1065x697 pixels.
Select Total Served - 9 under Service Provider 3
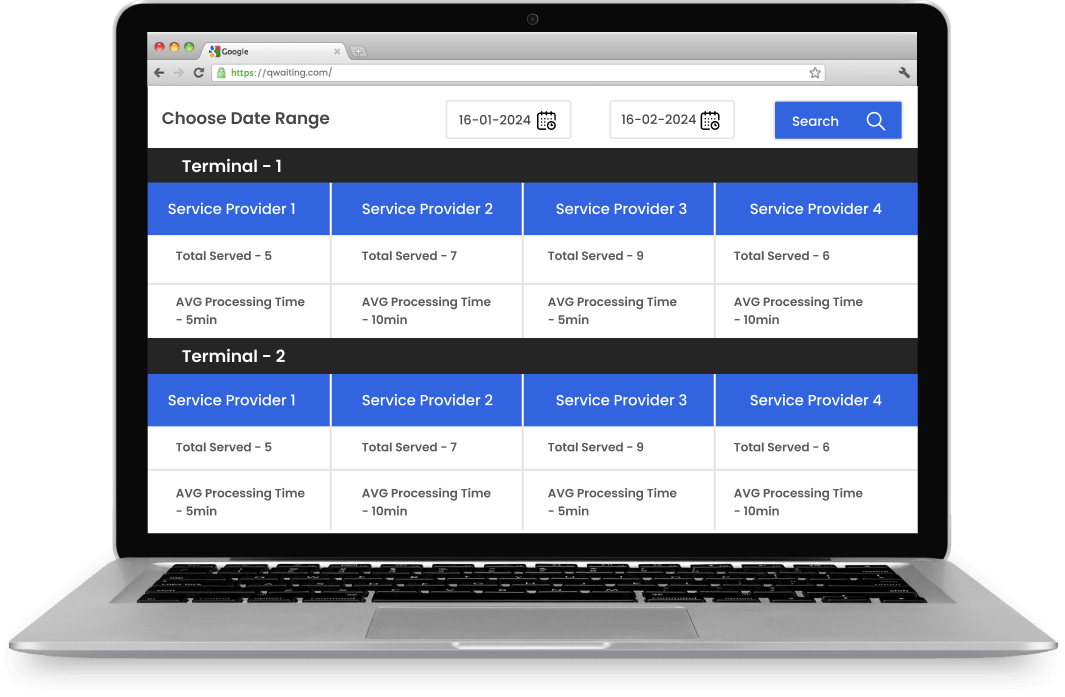595,256
